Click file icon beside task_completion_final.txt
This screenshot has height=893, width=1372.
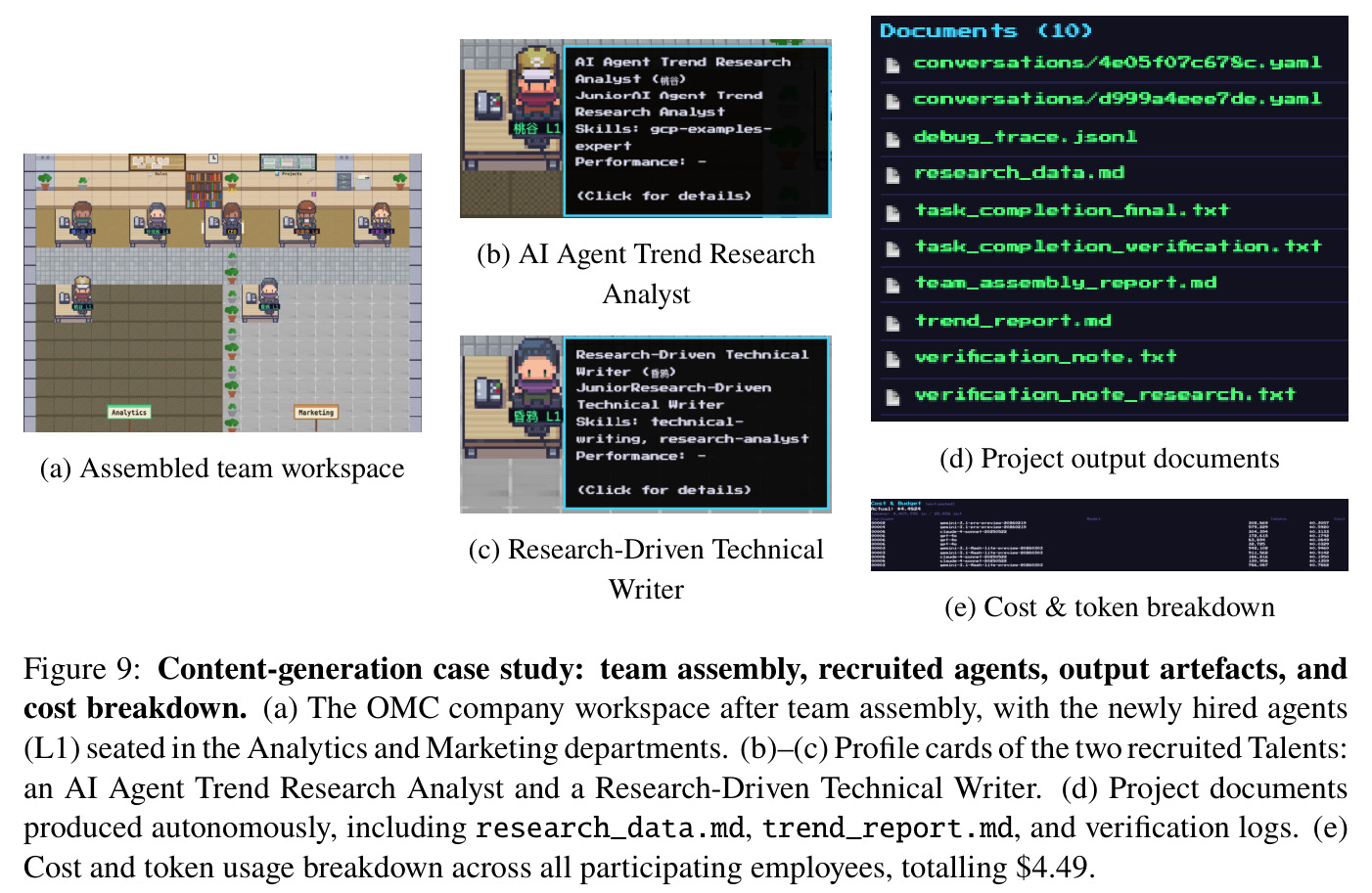tap(892, 213)
